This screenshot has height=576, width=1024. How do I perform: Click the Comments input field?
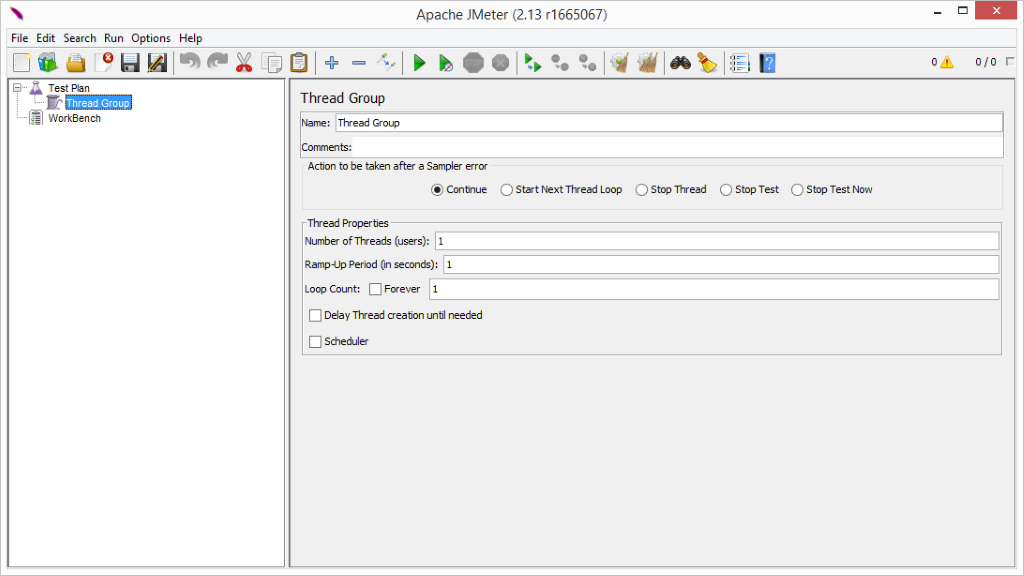[x=678, y=147]
